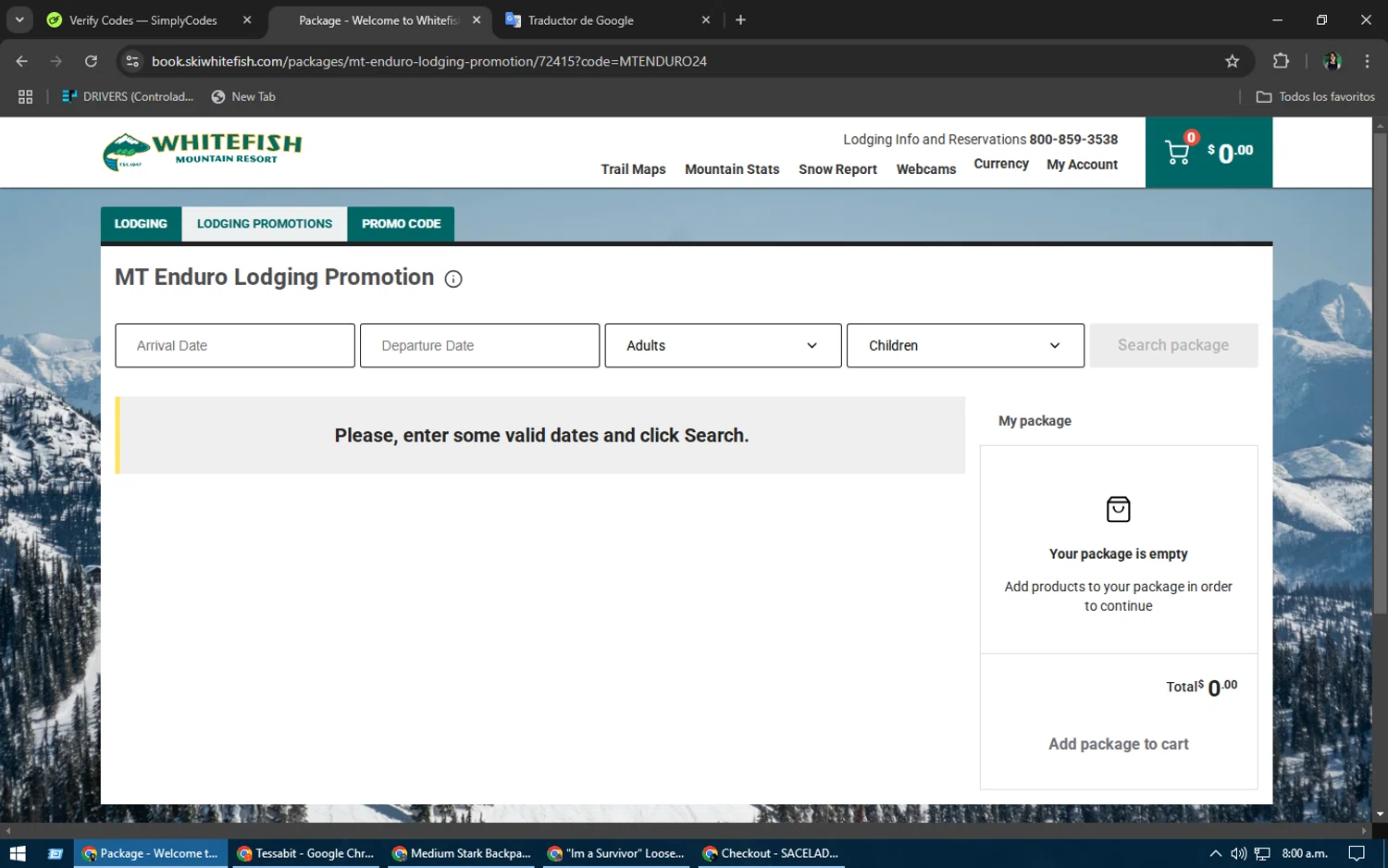Screen dimensions: 1388x868
Task: Open the Medium Stark Backpack taskbar window
Action: point(461,853)
